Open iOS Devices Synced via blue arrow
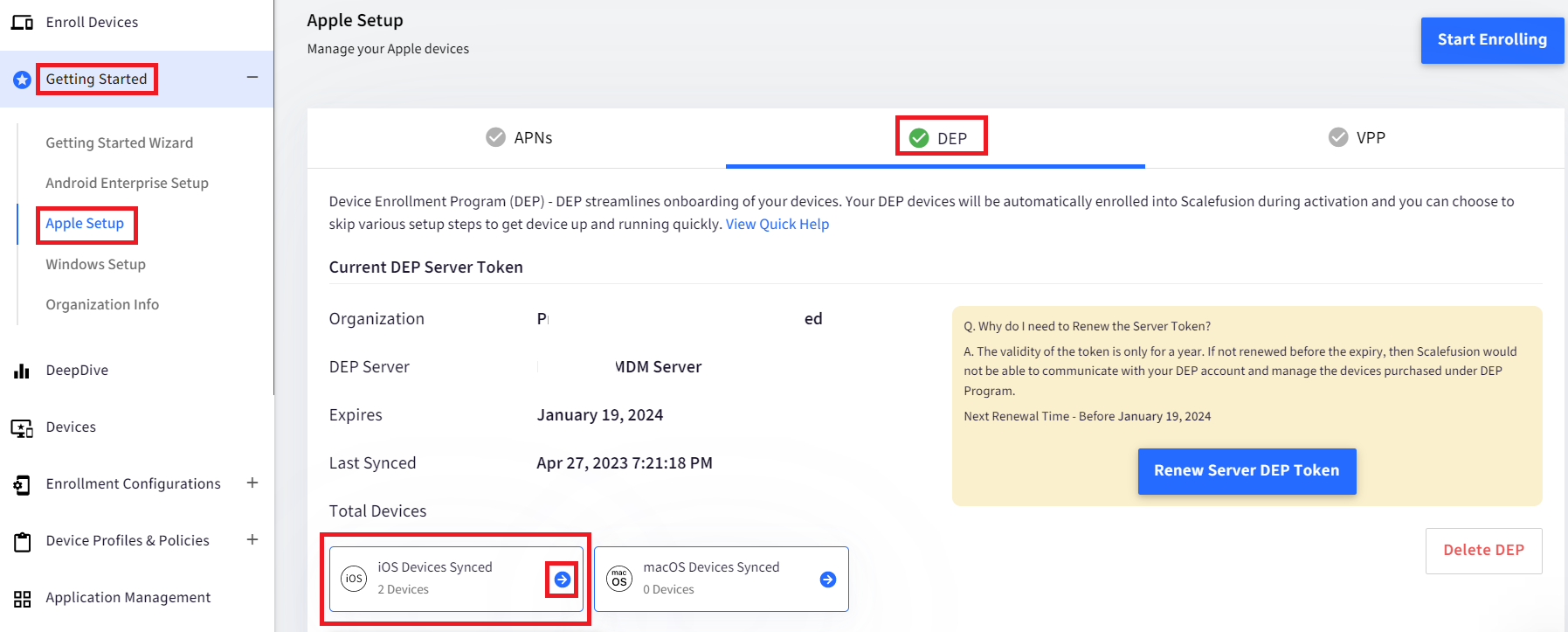This screenshot has width=1568, height=632. [x=563, y=580]
